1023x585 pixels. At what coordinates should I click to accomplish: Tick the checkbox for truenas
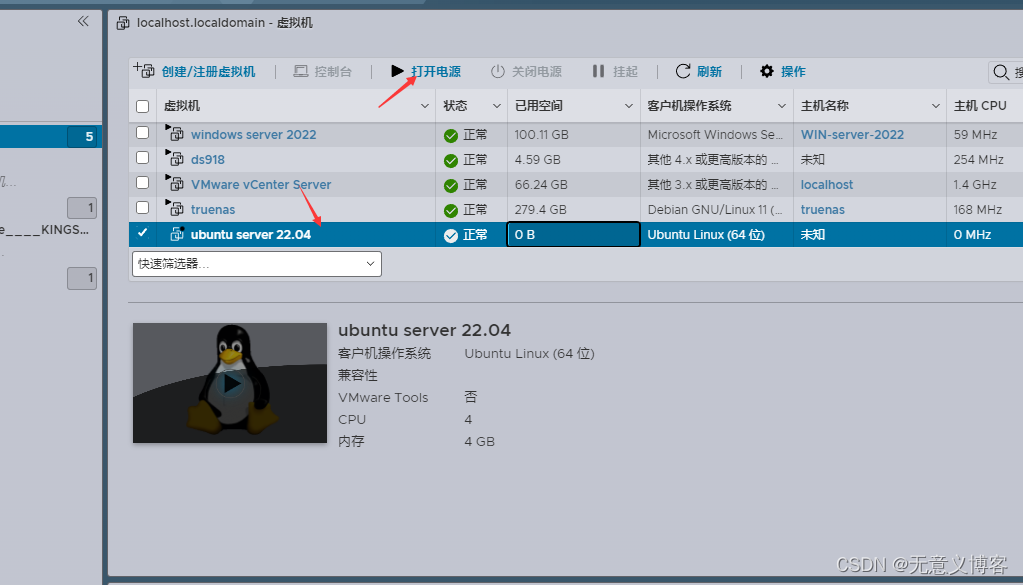142,207
